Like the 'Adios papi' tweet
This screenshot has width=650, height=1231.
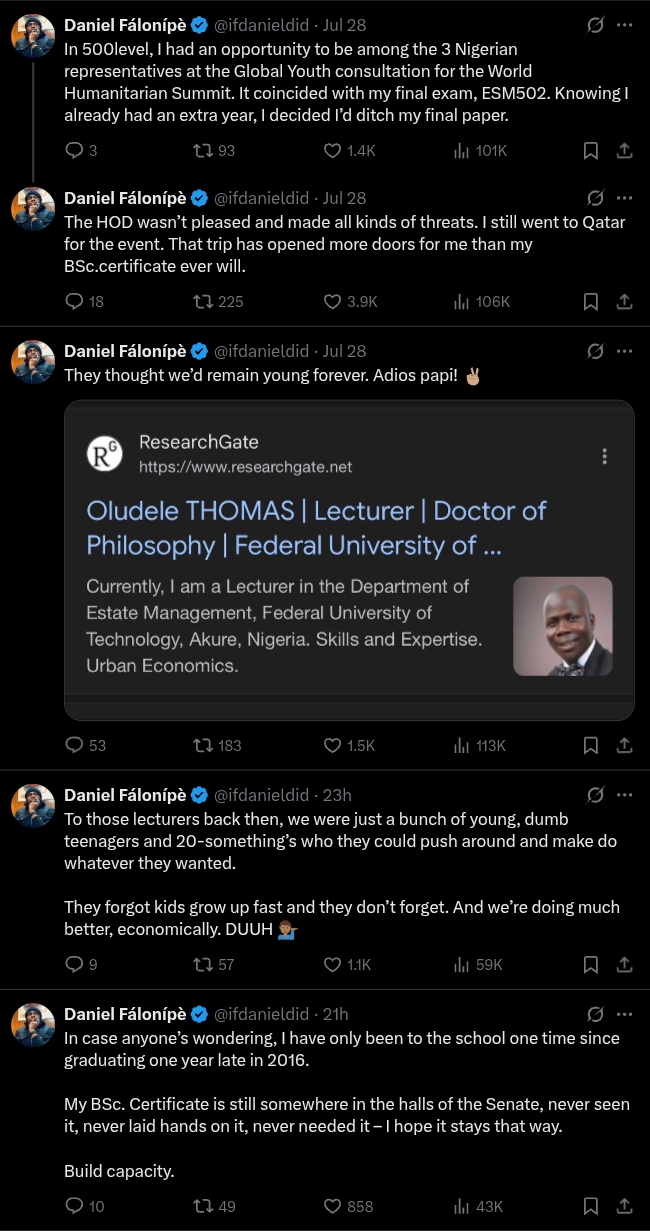pos(333,745)
